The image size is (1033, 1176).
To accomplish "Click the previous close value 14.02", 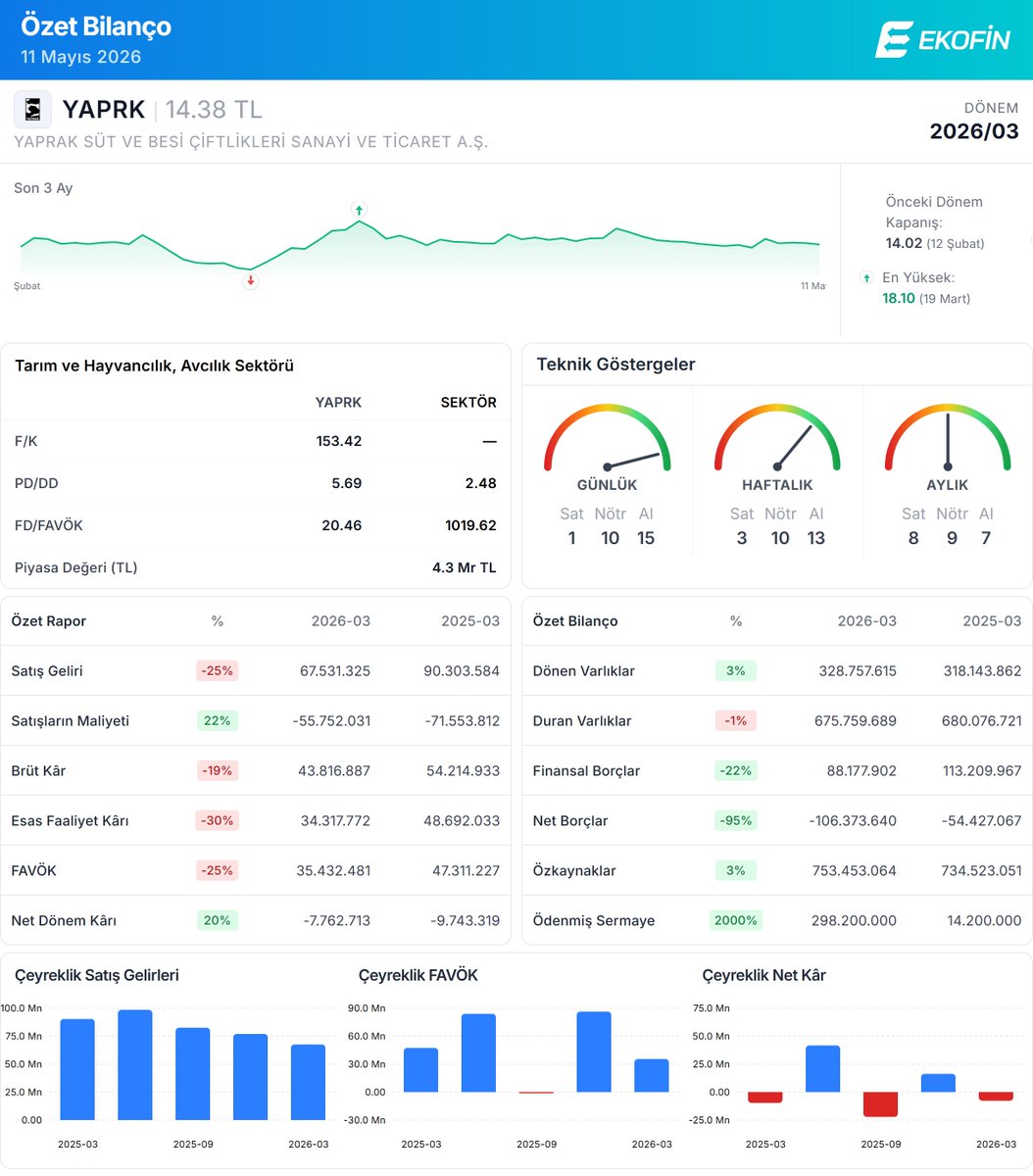I will (904, 243).
